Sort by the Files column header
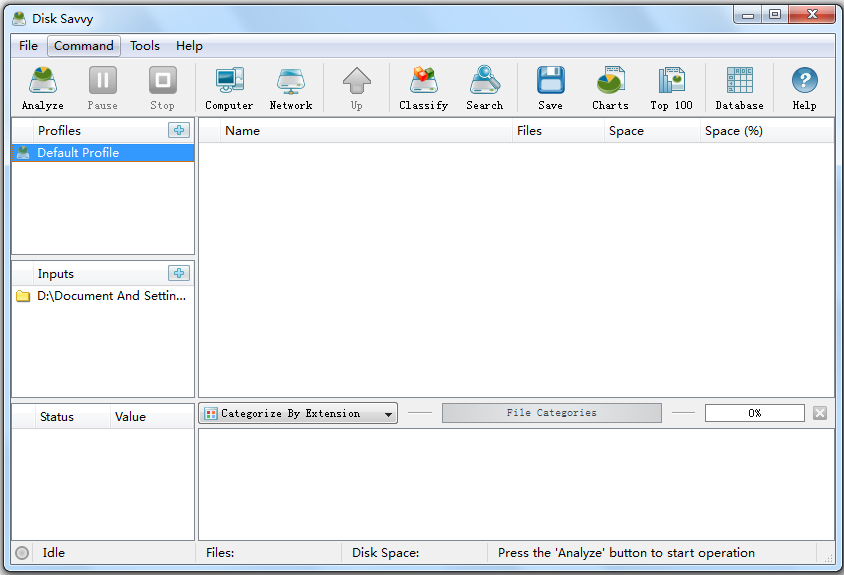 coord(558,131)
